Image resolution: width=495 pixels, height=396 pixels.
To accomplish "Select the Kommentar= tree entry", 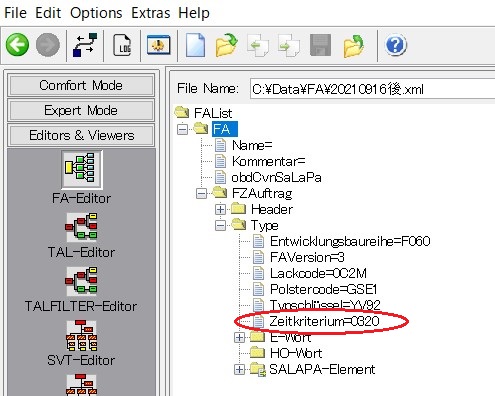I will point(269,161).
